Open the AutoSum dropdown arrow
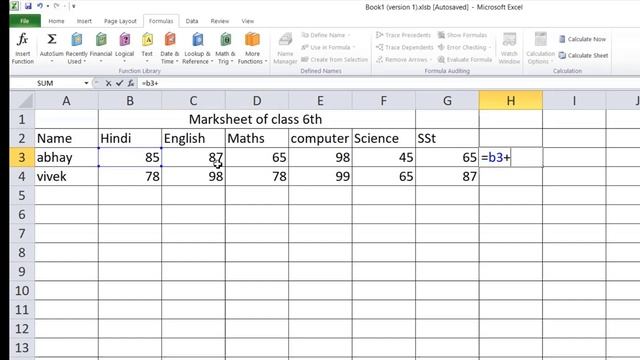Image resolution: width=640 pixels, height=360 pixels. point(51,62)
